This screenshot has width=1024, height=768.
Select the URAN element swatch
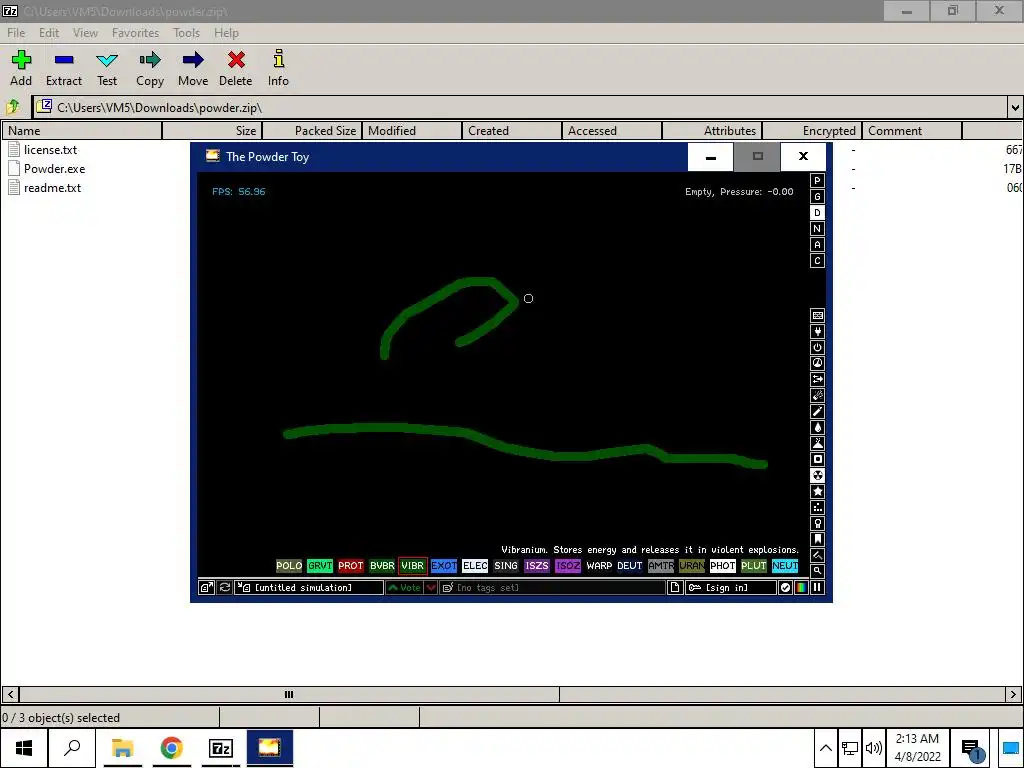pos(692,566)
